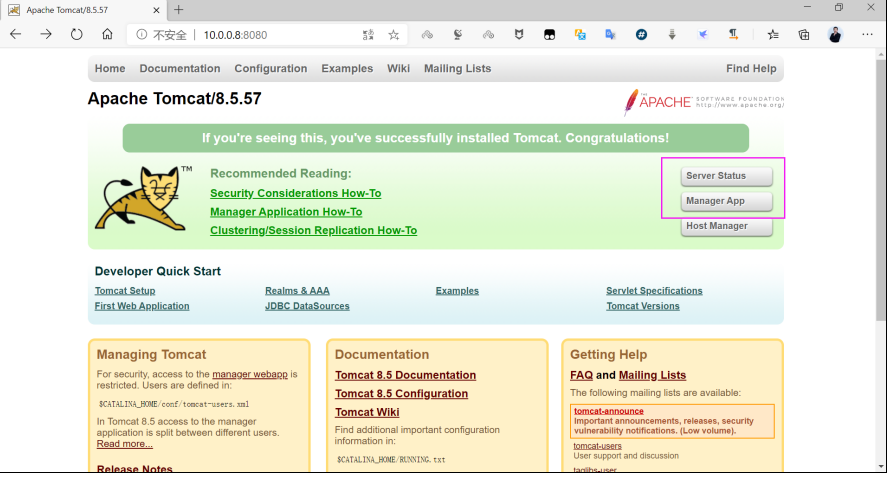Open Security Considerations How-To link

(296, 193)
